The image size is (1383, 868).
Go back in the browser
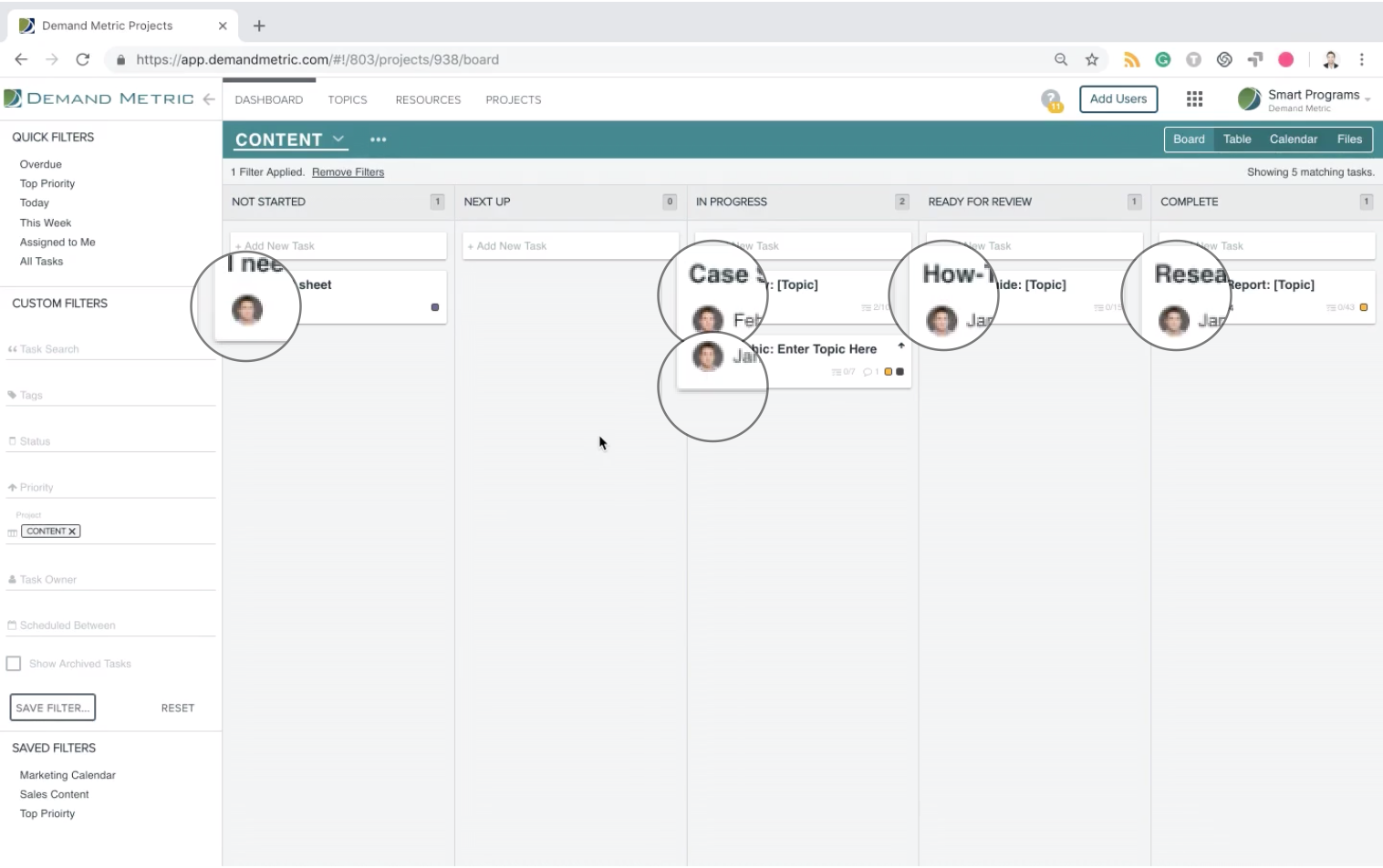tap(21, 59)
